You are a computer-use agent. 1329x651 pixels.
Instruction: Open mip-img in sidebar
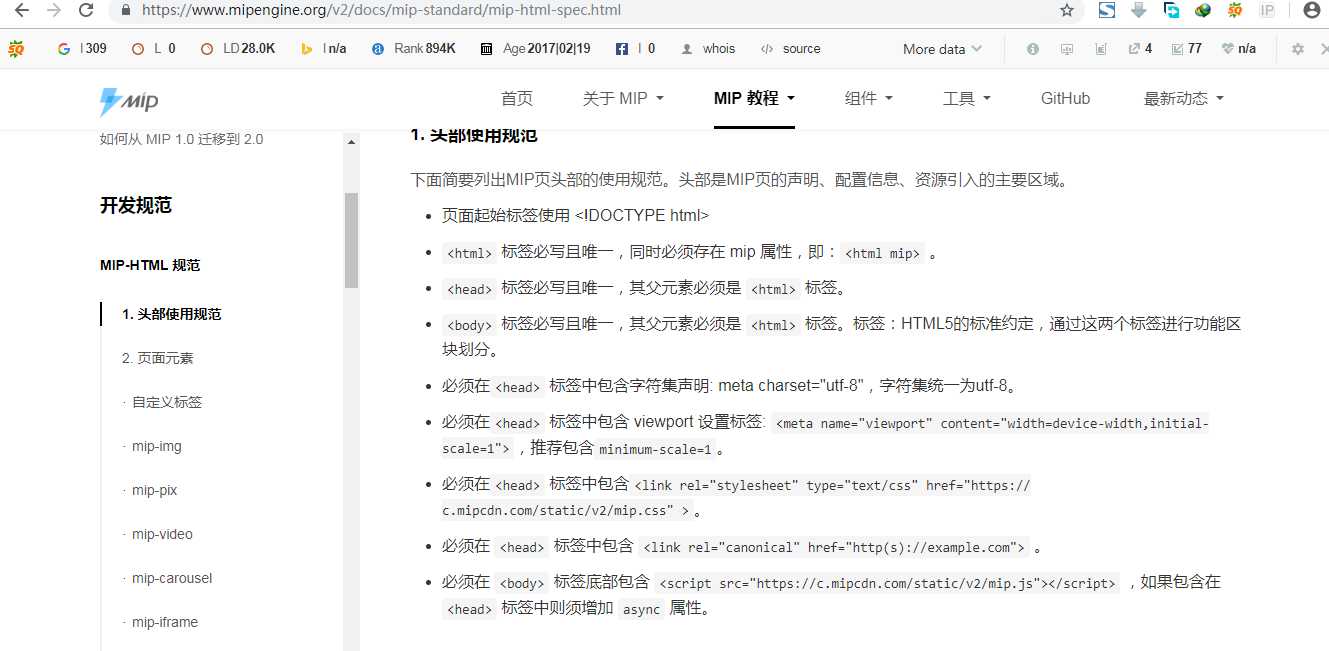157,446
